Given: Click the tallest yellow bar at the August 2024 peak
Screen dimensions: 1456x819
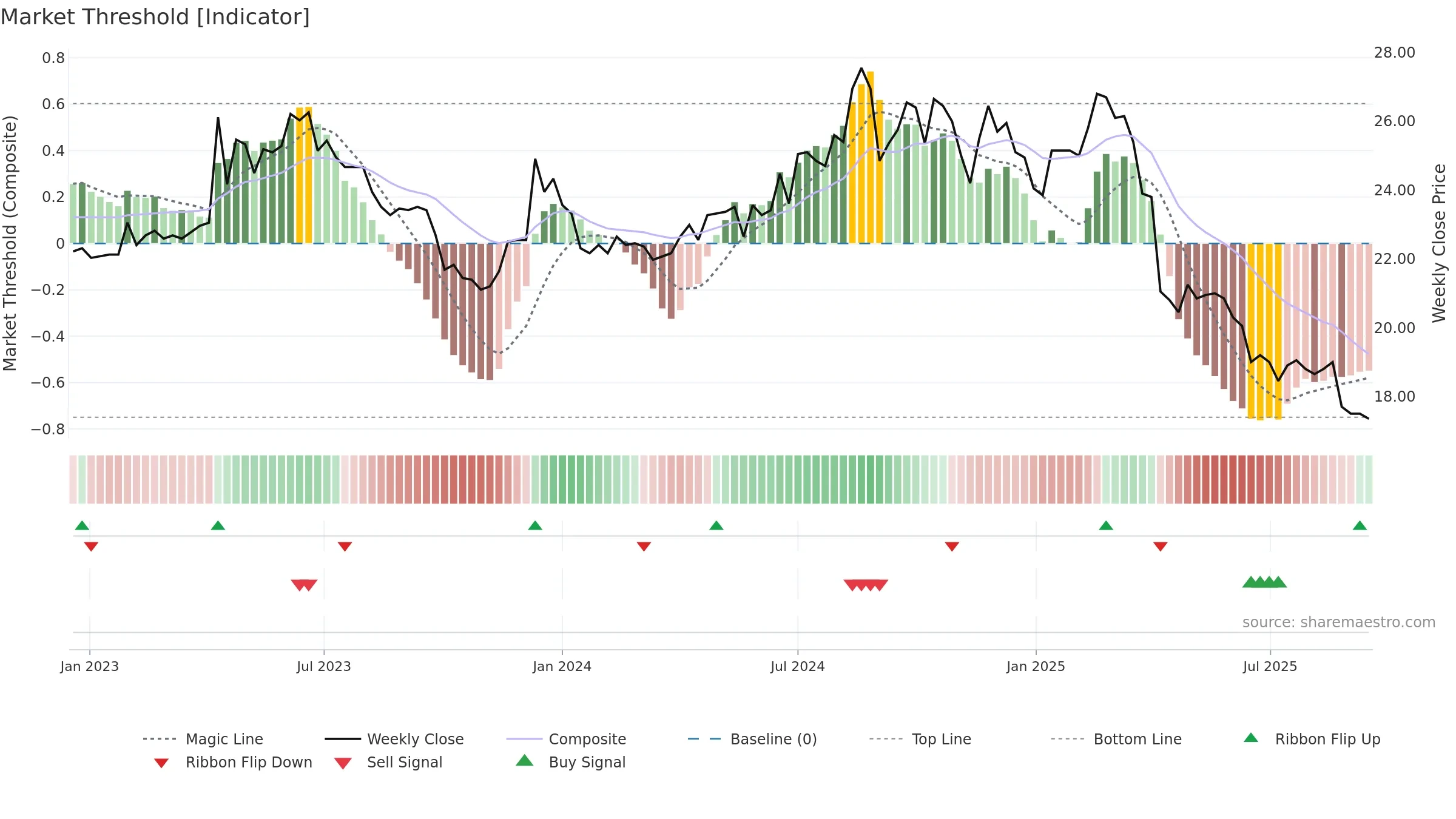Looking at the screenshot, I should pos(871,158).
